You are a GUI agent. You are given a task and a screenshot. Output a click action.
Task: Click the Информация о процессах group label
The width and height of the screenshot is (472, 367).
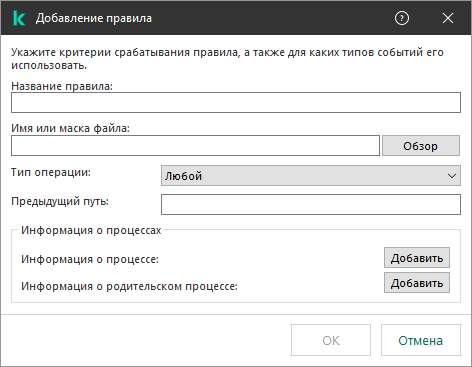[x=91, y=230]
